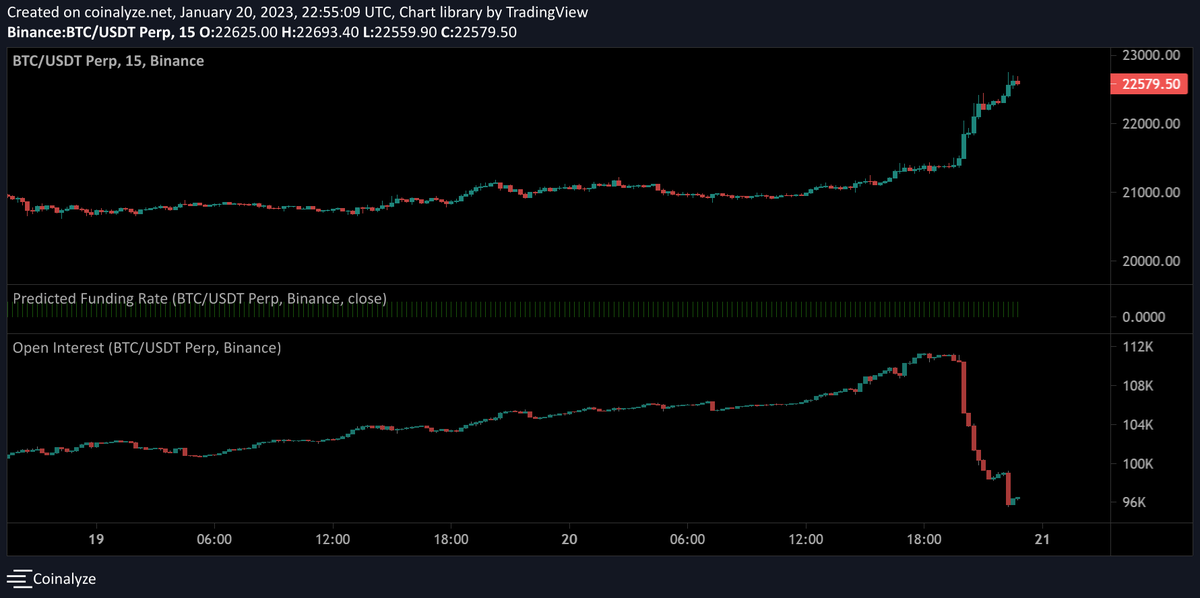Click the Coinalyze logo icon

19,578
